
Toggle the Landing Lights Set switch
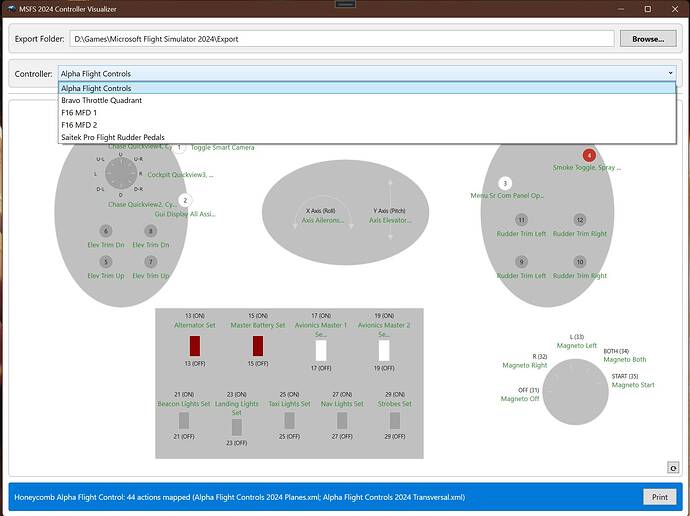(x=237, y=427)
